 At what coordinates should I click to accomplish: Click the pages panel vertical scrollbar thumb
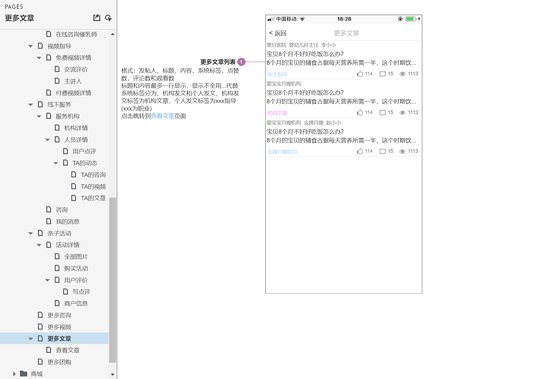tap(113, 280)
